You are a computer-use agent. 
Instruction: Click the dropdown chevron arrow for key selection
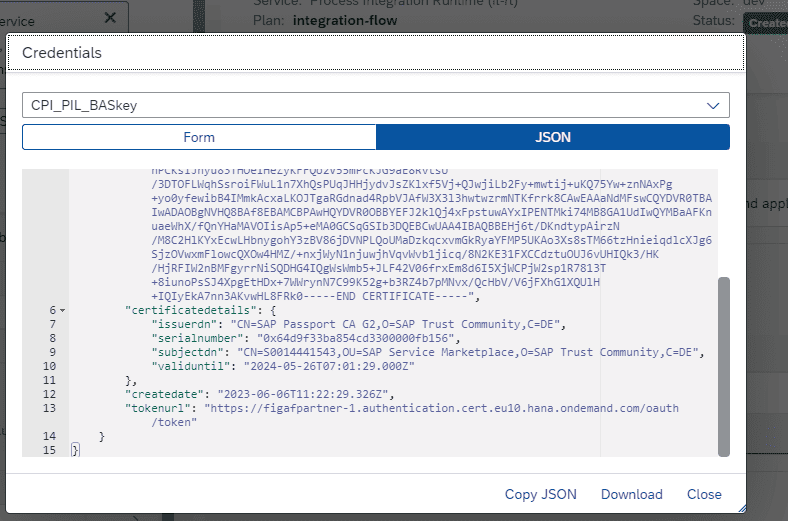(713, 106)
